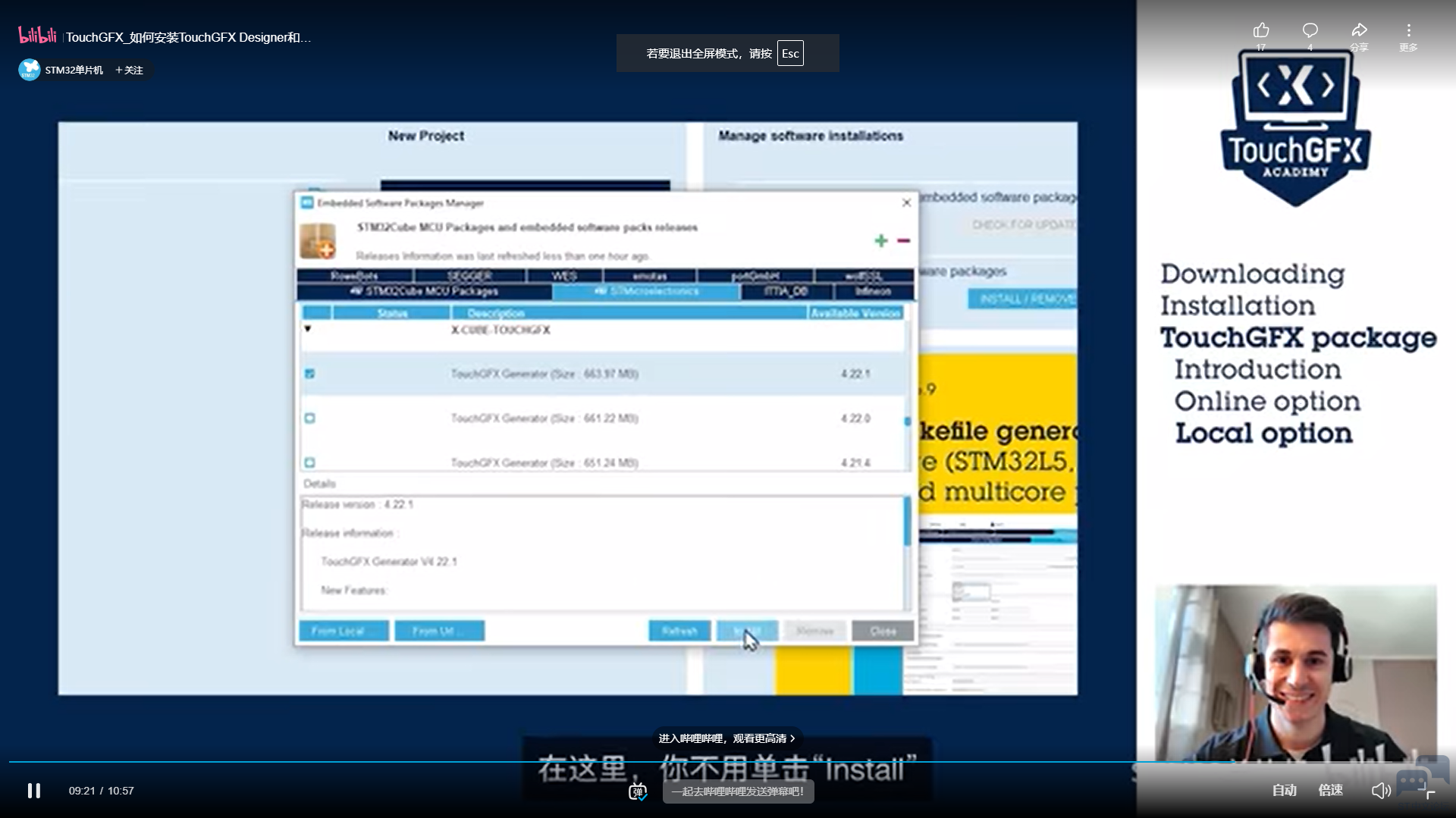This screenshot has height=818, width=1456.
Task: Share the video via 分享 arrow
Action: coord(1359,30)
